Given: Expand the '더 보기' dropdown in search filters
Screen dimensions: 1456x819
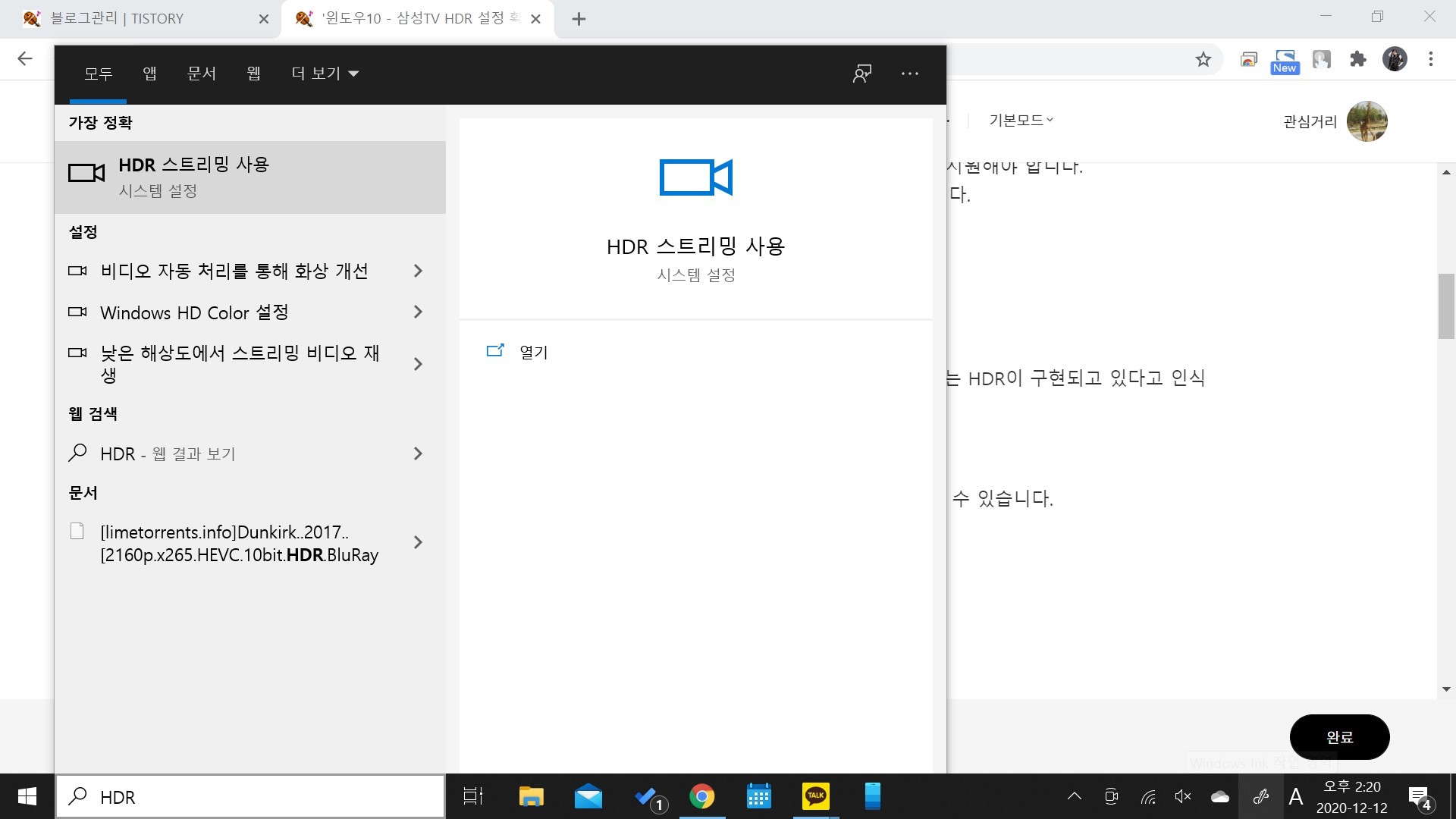Looking at the screenshot, I should click(325, 74).
